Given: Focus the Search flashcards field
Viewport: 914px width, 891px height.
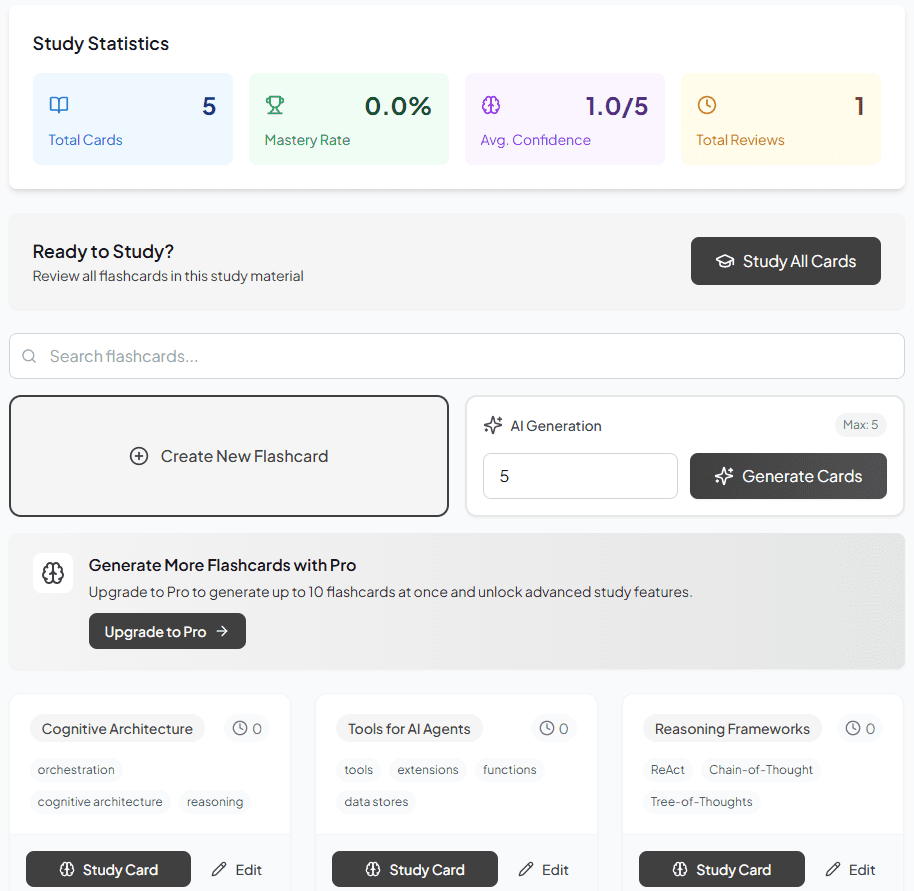Looking at the screenshot, I should [470, 356].
